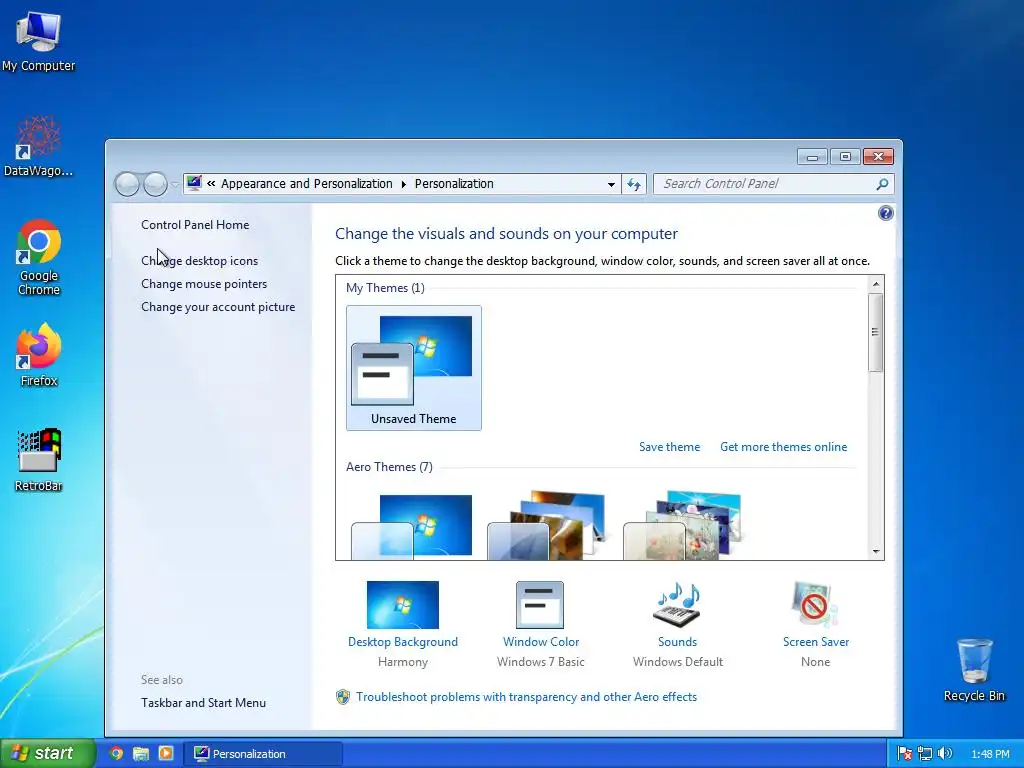
Task: Select the Google Chrome desktop shortcut
Action: (x=39, y=257)
